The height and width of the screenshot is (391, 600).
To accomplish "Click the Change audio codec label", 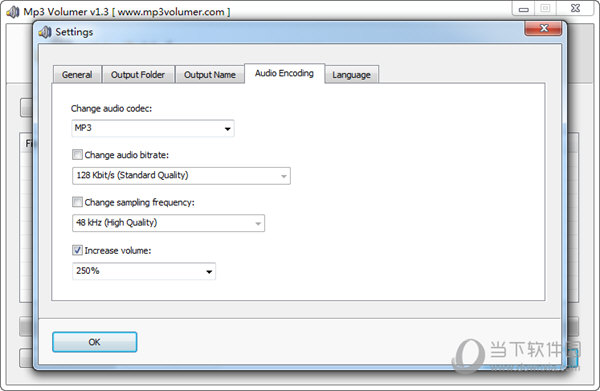I will (x=111, y=109).
